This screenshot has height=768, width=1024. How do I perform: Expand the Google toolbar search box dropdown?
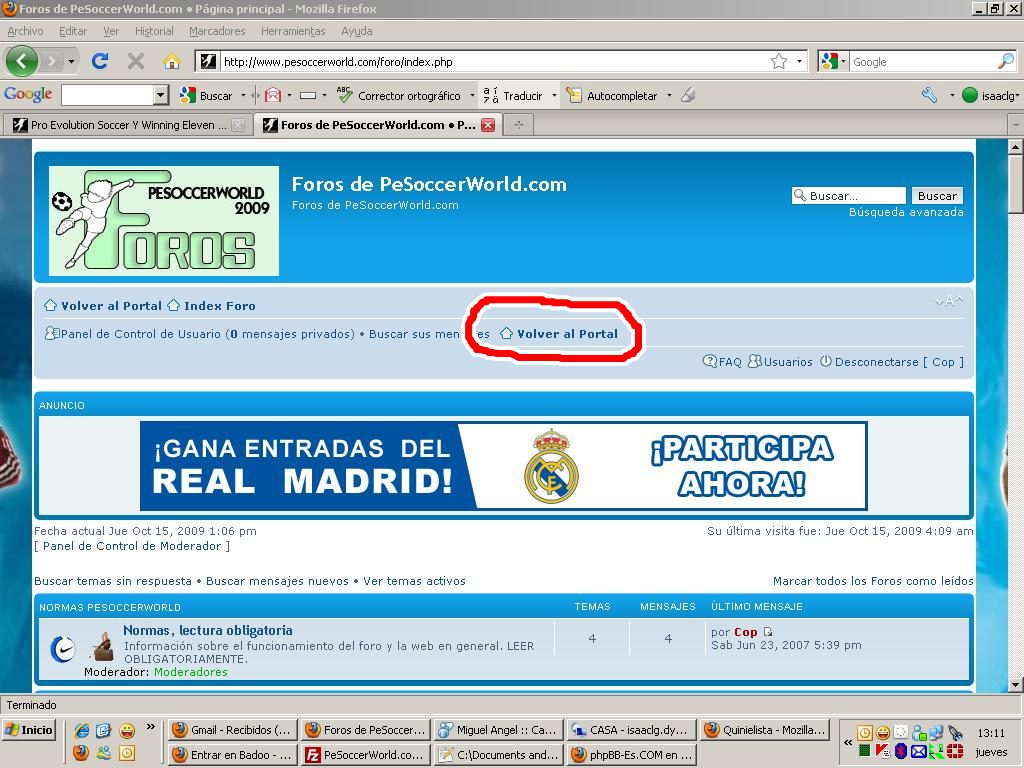coord(161,95)
